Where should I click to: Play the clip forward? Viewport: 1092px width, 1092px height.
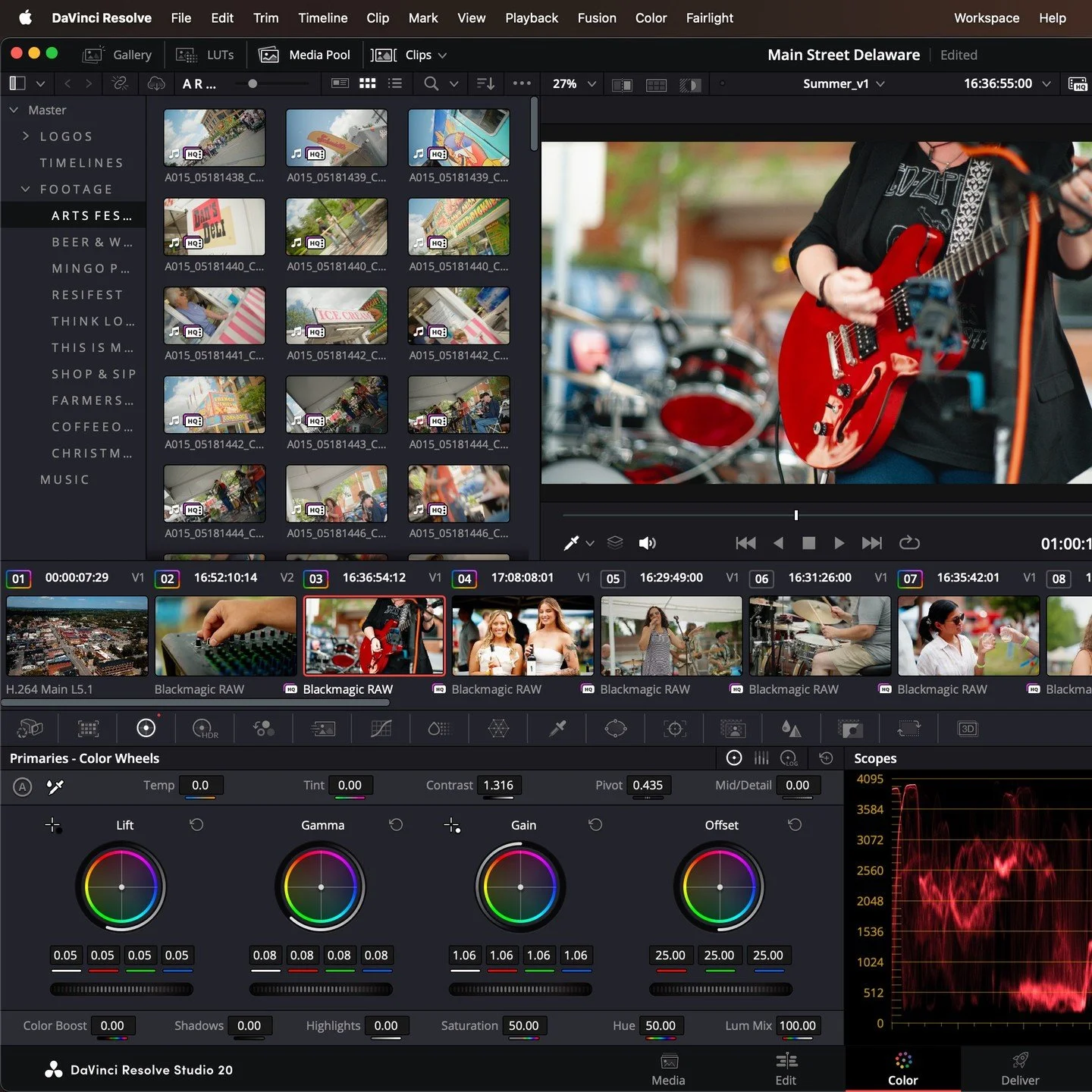point(839,543)
